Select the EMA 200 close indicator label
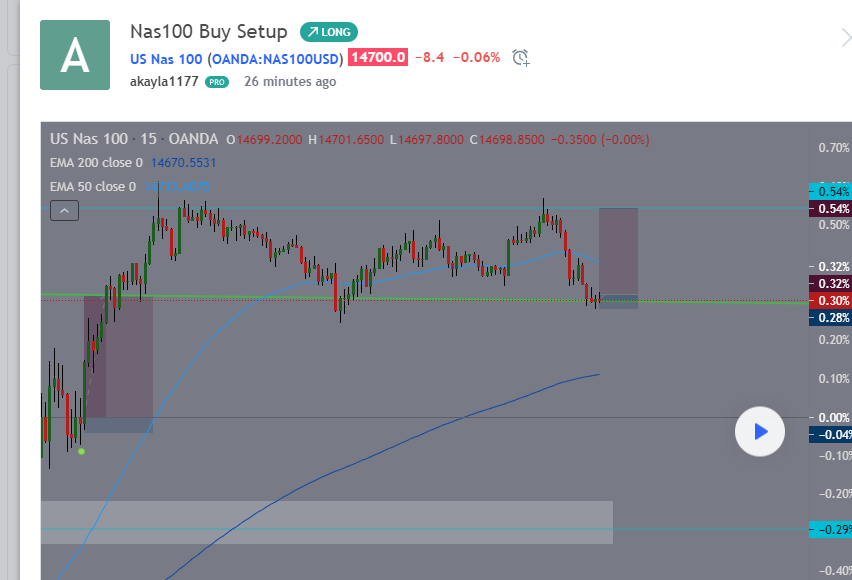Image resolution: width=852 pixels, height=580 pixels. click(x=98, y=162)
